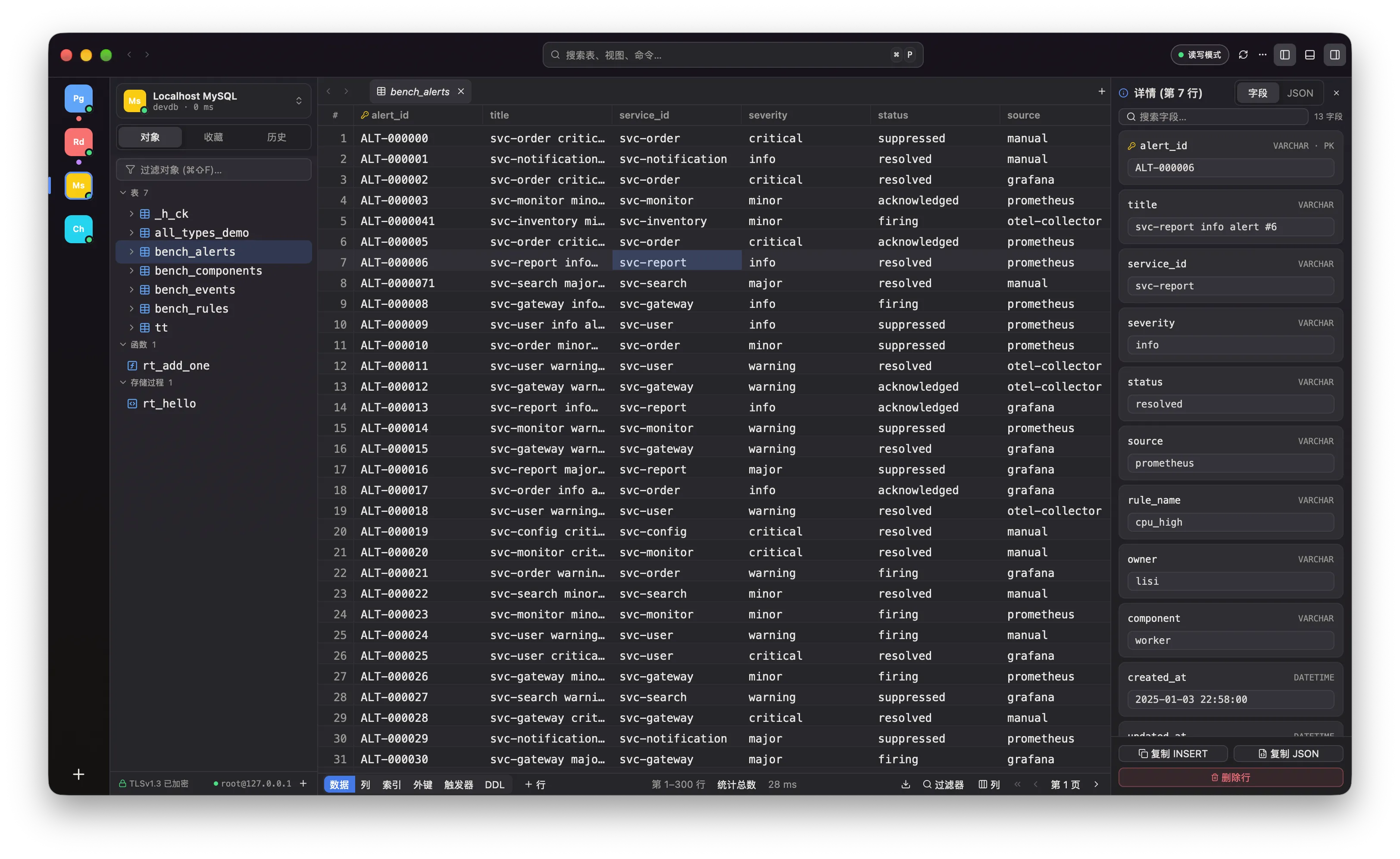This screenshot has width=1400, height=859.
Task: Collapse the functions group
Action: pos(123,345)
